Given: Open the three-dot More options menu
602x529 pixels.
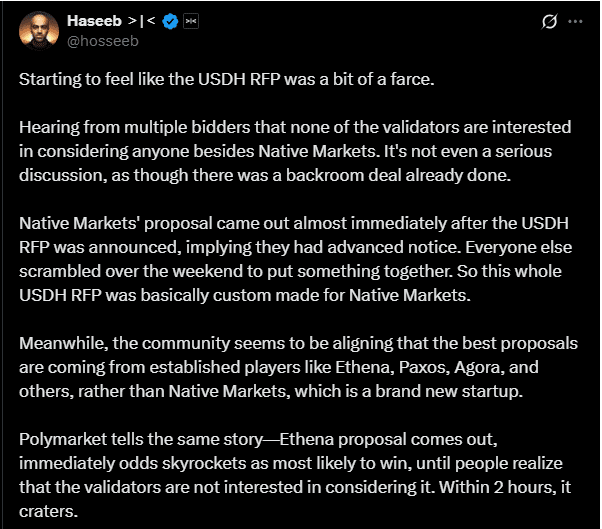Looking at the screenshot, I should [575, 21].
